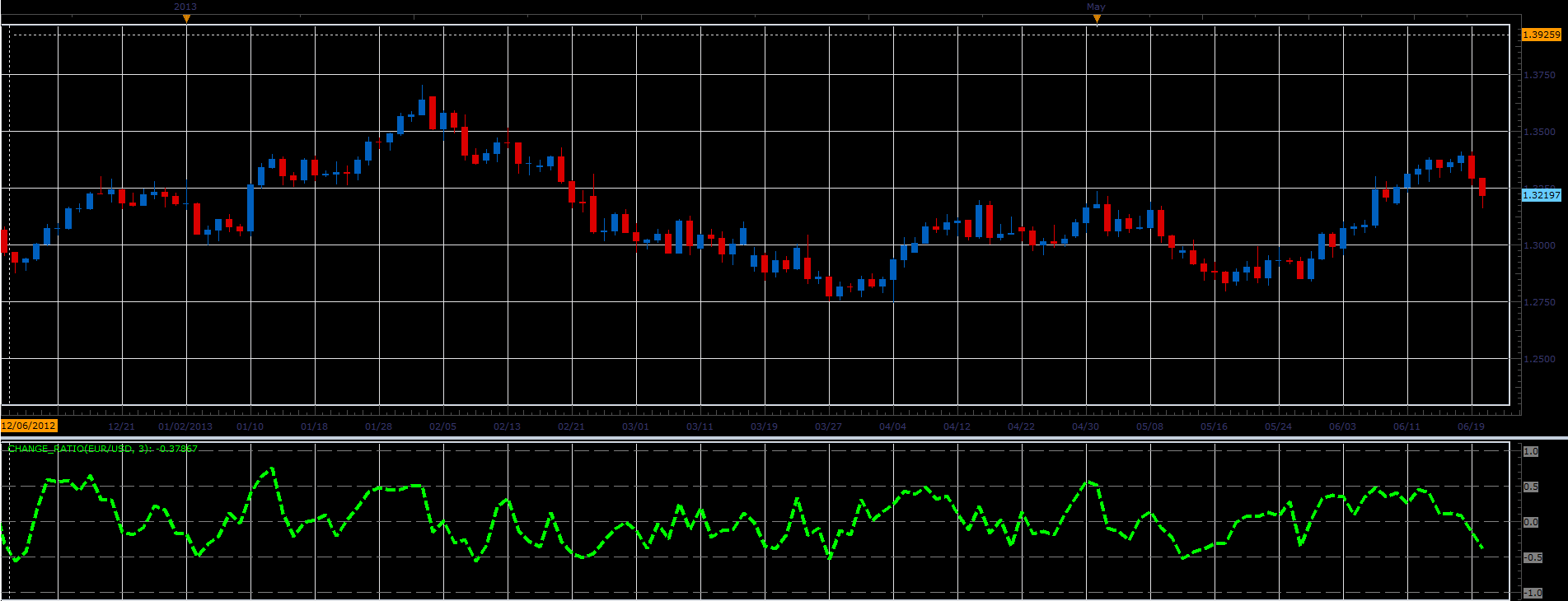Image resolution: width=1568 pixels, height=601 pixels.
Task: Click the 1.2750 price axis label
Action: pos(1540,302)
